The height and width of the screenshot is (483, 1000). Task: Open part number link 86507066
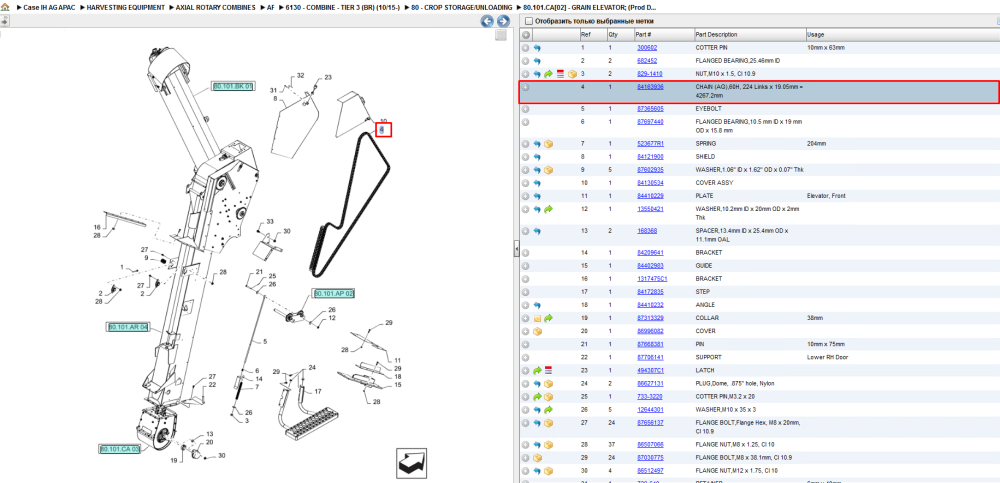(650, 444)
